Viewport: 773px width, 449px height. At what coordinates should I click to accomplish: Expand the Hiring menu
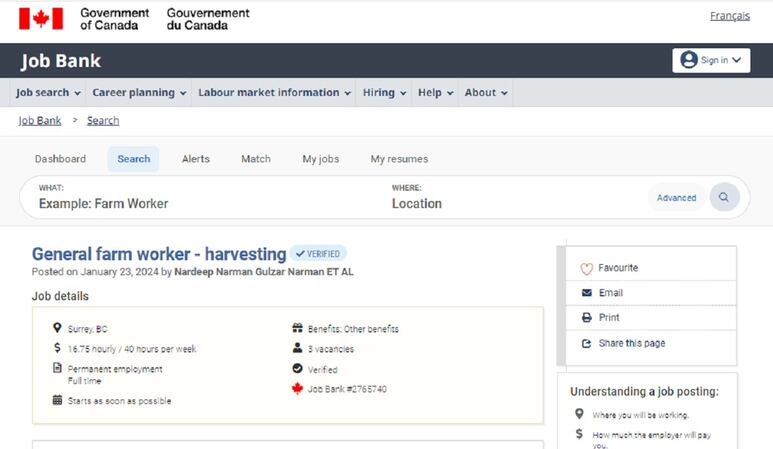[384, 93]
